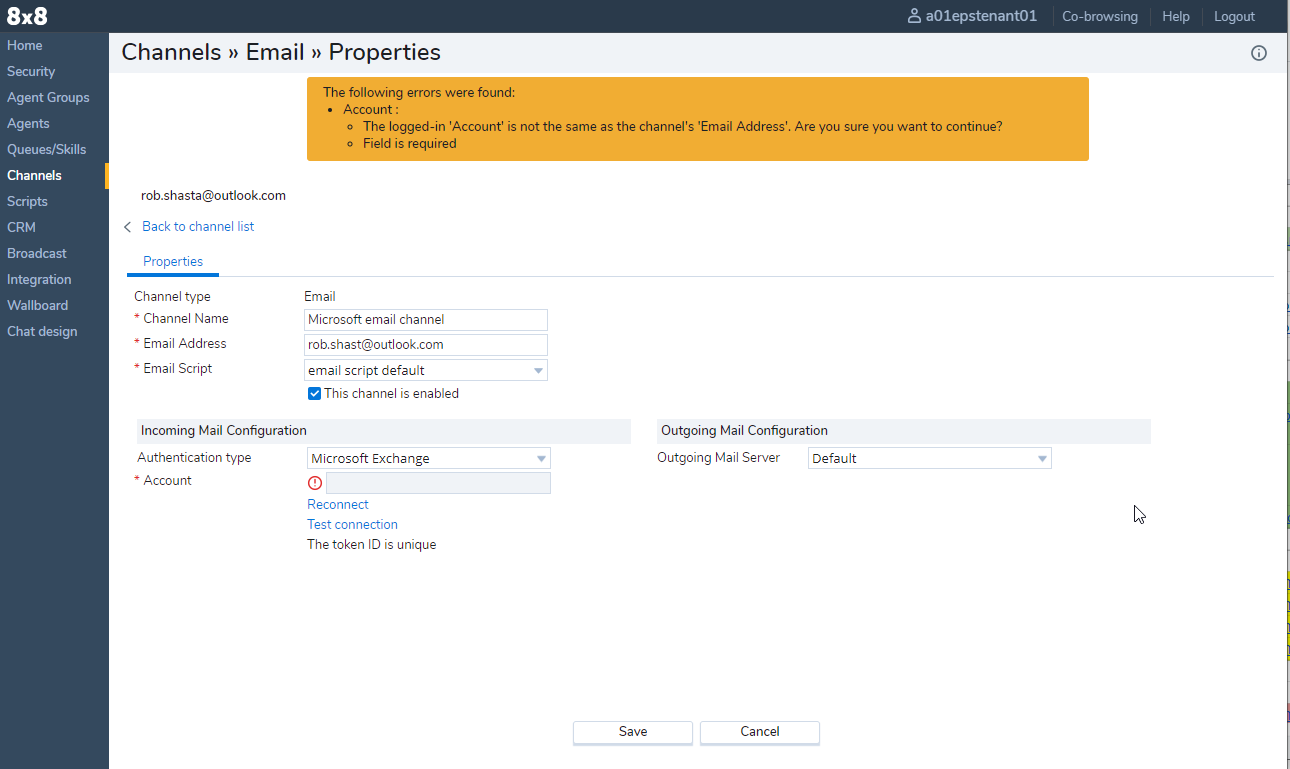1290x769 pixels.
Task: Click the Incoming Mail Configuration header
Action: (384, 431)
